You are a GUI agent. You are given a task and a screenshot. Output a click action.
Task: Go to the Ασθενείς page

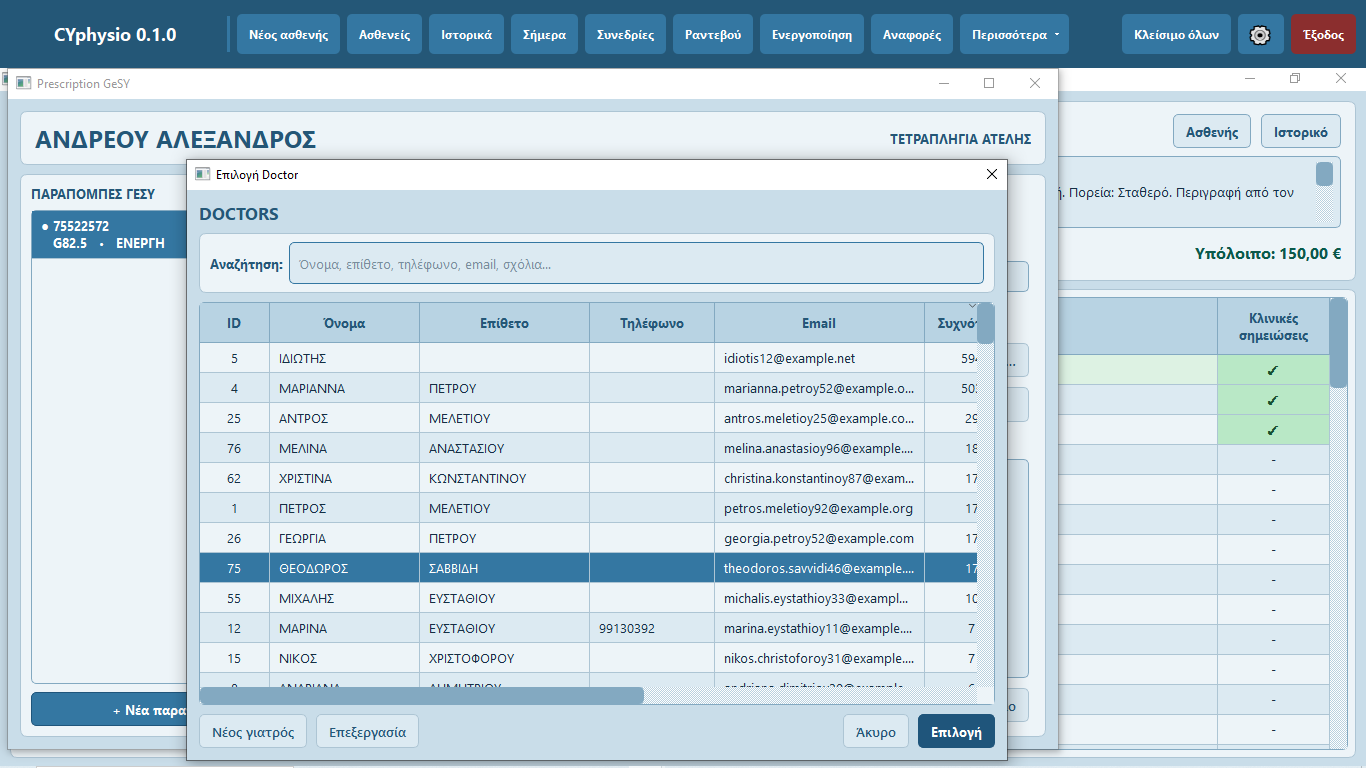pos(385,34)
